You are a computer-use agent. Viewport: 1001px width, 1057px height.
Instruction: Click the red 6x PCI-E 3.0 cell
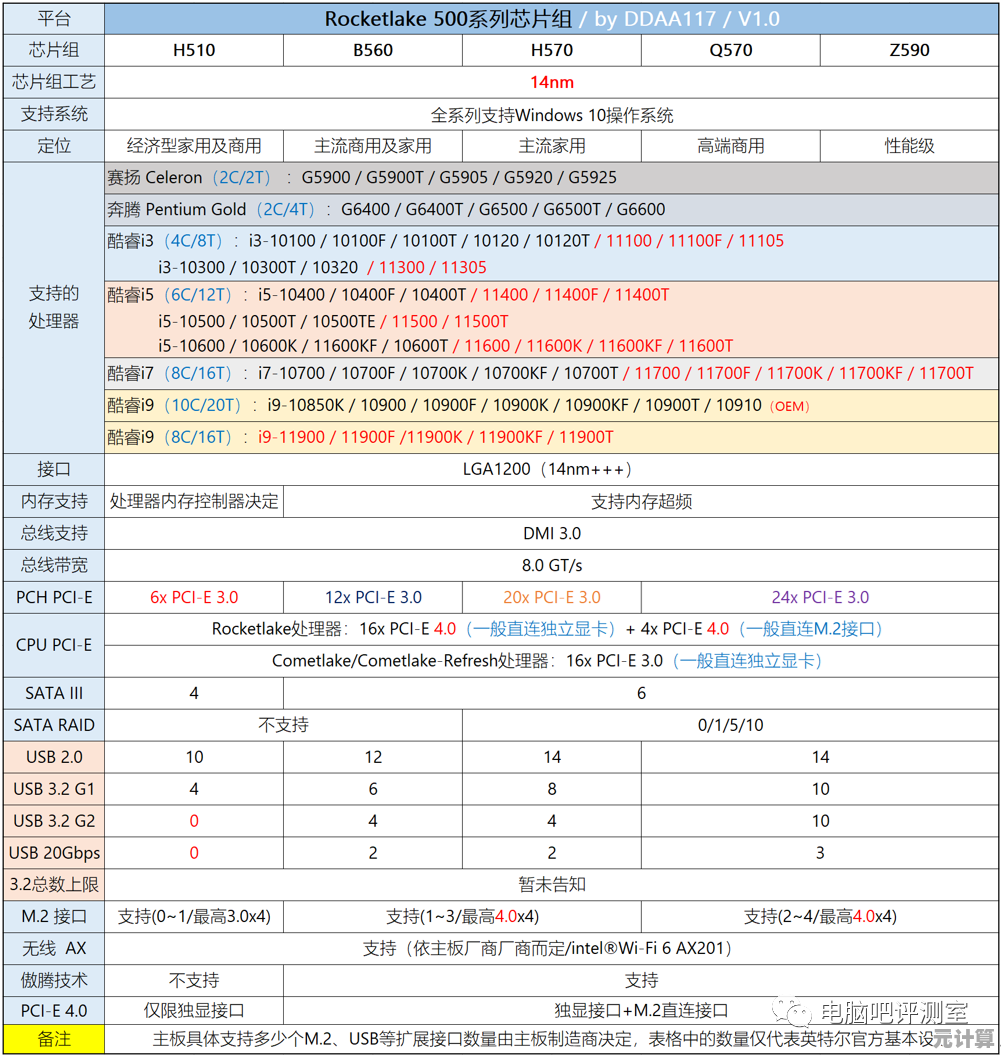[x=194, y=597]
